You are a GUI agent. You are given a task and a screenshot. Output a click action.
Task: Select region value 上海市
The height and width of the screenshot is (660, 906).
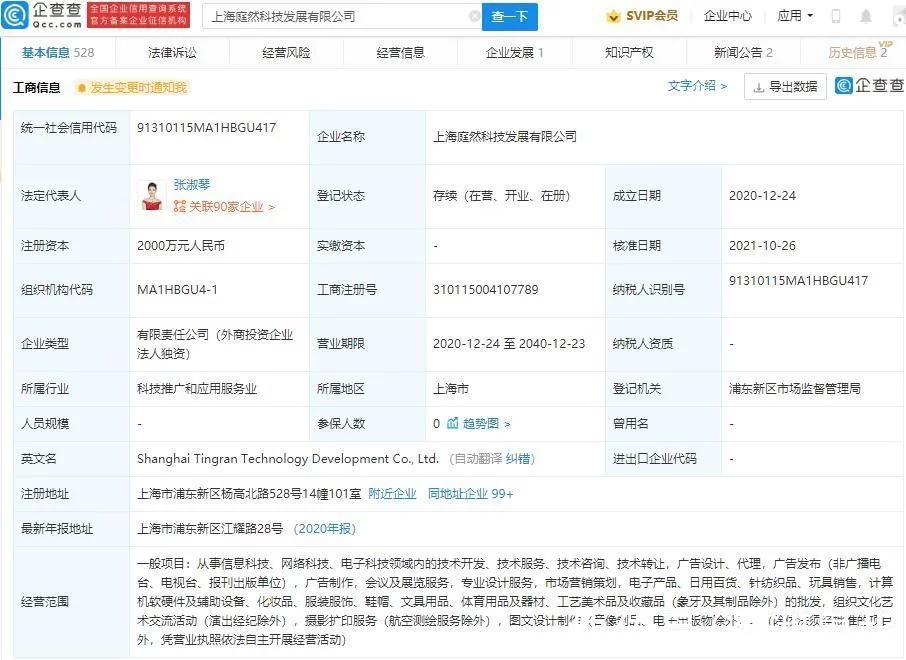click(x=451, y=388)
